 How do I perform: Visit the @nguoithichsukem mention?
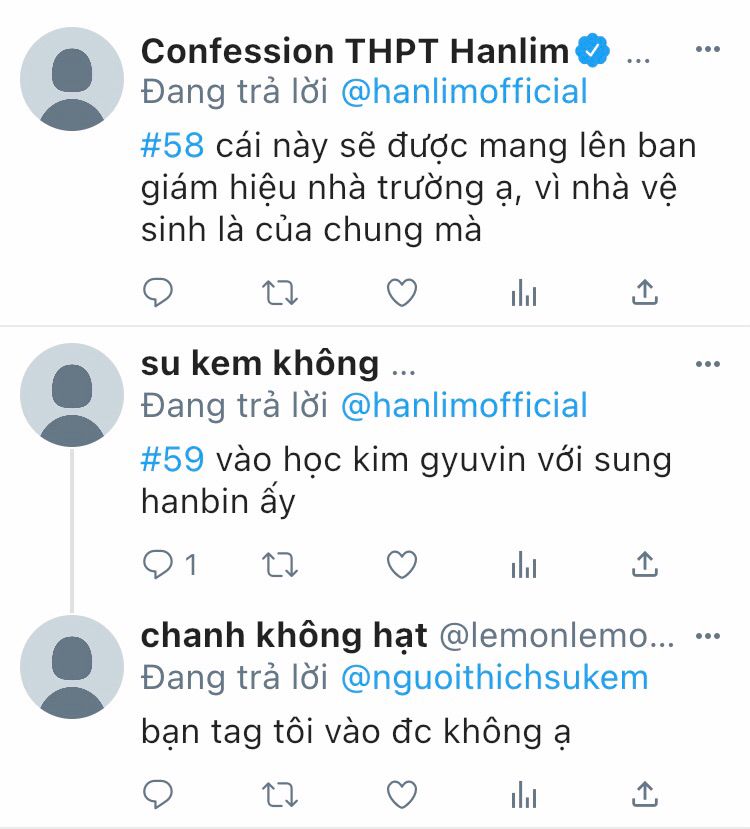[495, 678]
